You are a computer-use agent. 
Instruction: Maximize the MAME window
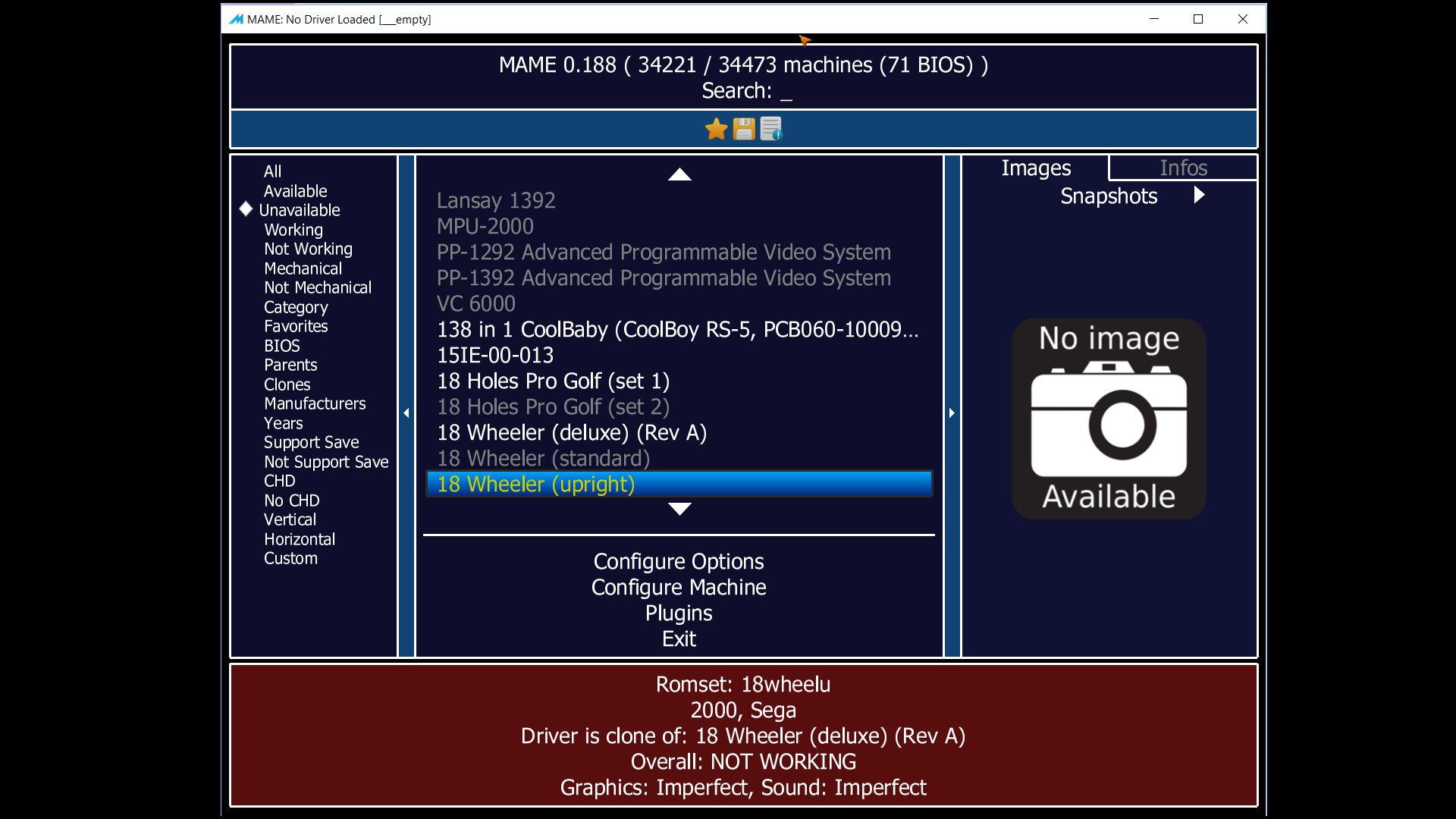pos(1198,19)
